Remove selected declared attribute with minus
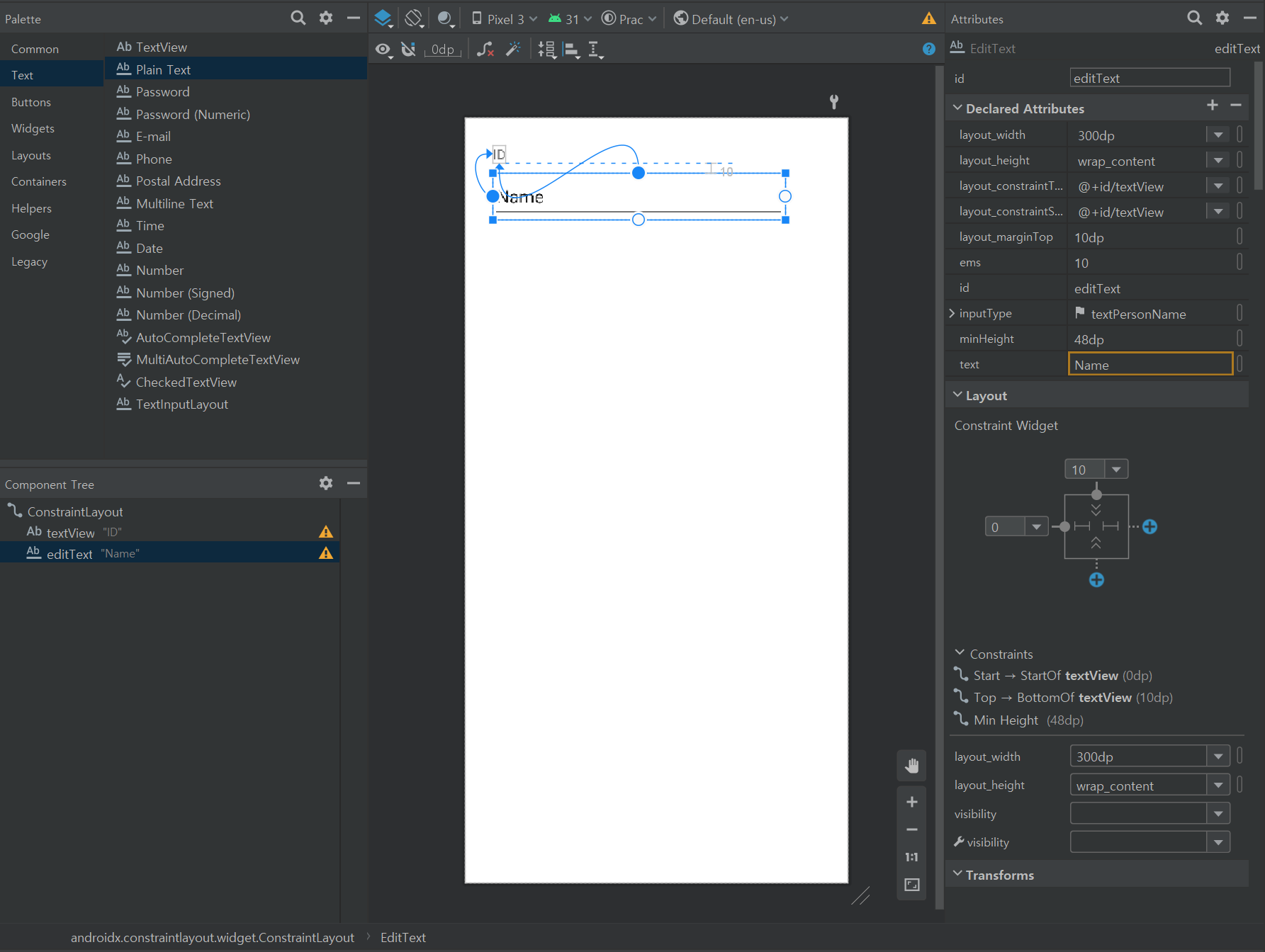This screenshot has height=952, width=1265. coord(1236,106)
